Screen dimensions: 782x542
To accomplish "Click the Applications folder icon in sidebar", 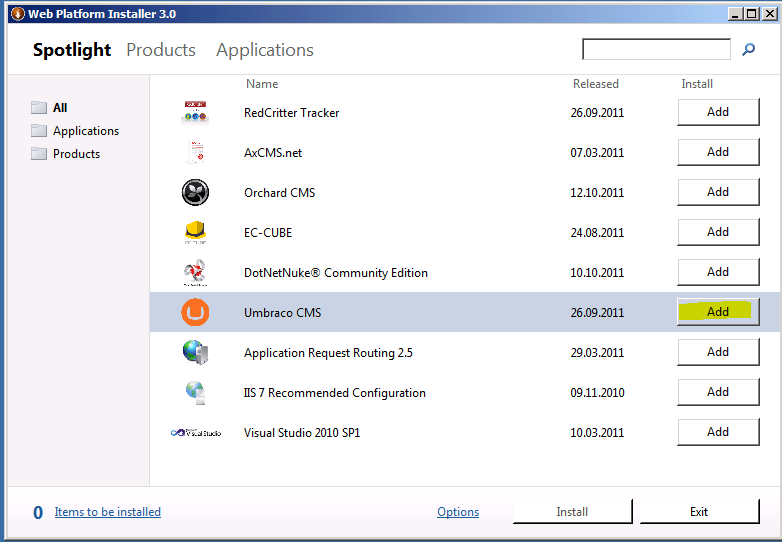I will pyautogui.click(x=39, y=130).
